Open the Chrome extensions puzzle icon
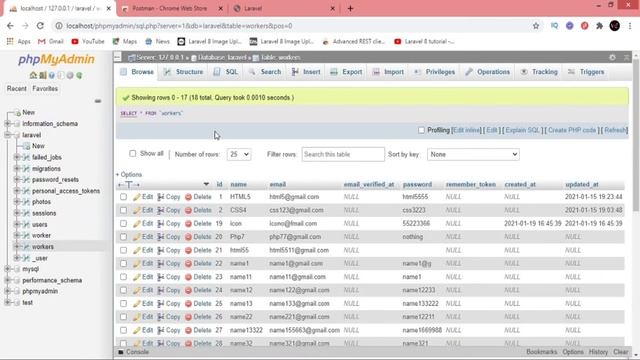 tap(600, 26)
